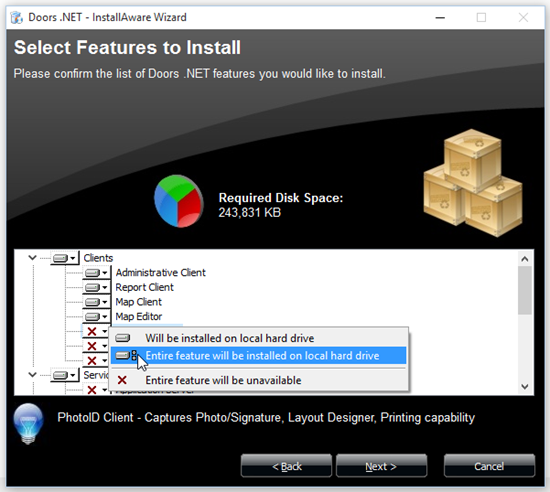Click the feature list scrollbar thumb

(x=525, y=290)
